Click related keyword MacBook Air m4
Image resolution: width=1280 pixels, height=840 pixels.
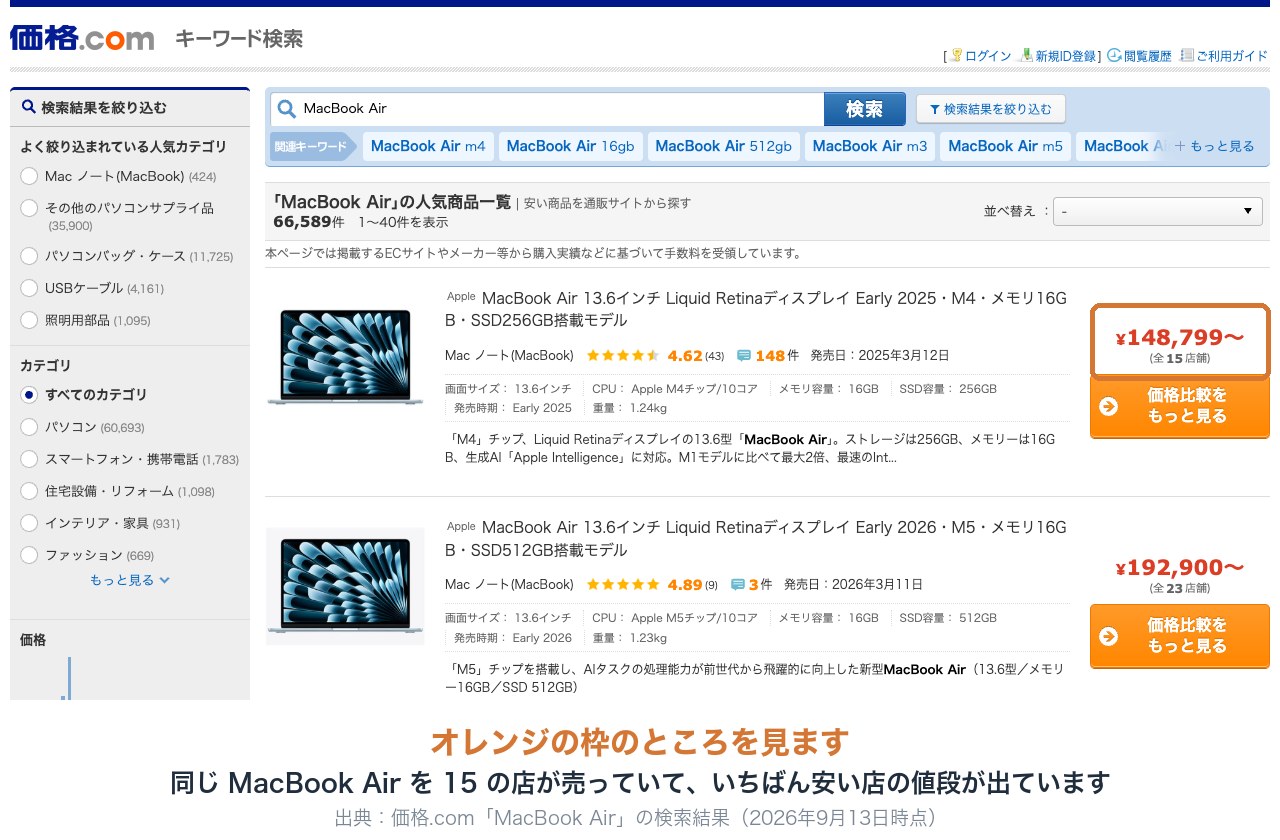pyautogui.click(x=428, y=146)
